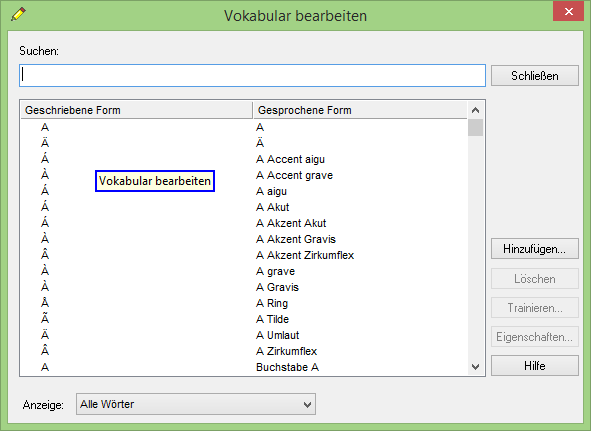
Task: Focus the Suchen text field
Action: 252,75
